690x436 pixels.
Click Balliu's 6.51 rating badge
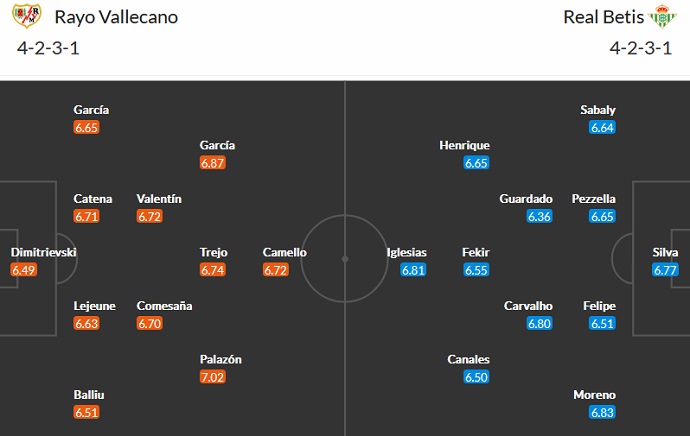pyautogui.click(x=87, y=413)
